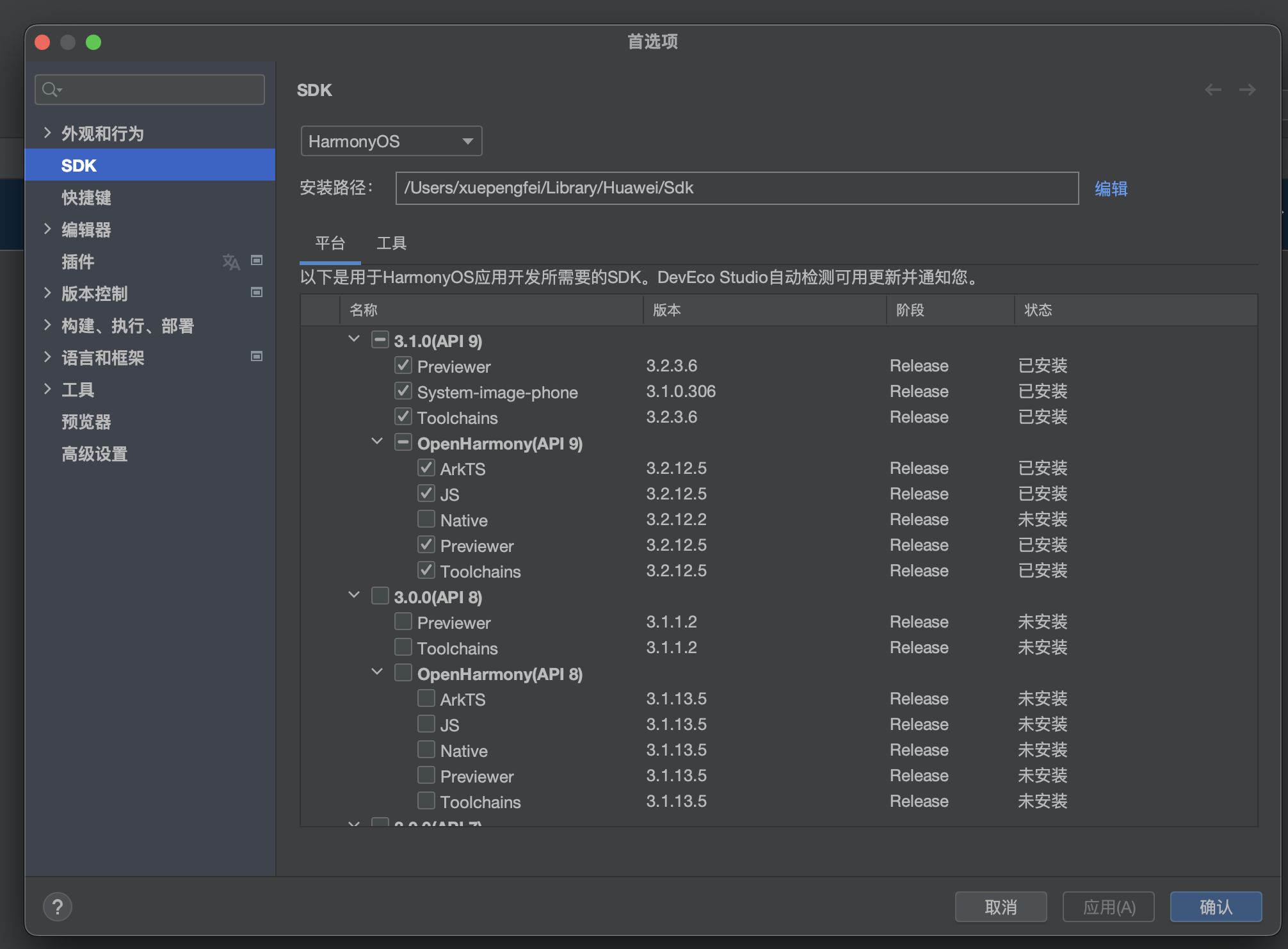Uncheck Previewer 3.2.3.6 under API 9

403,365
